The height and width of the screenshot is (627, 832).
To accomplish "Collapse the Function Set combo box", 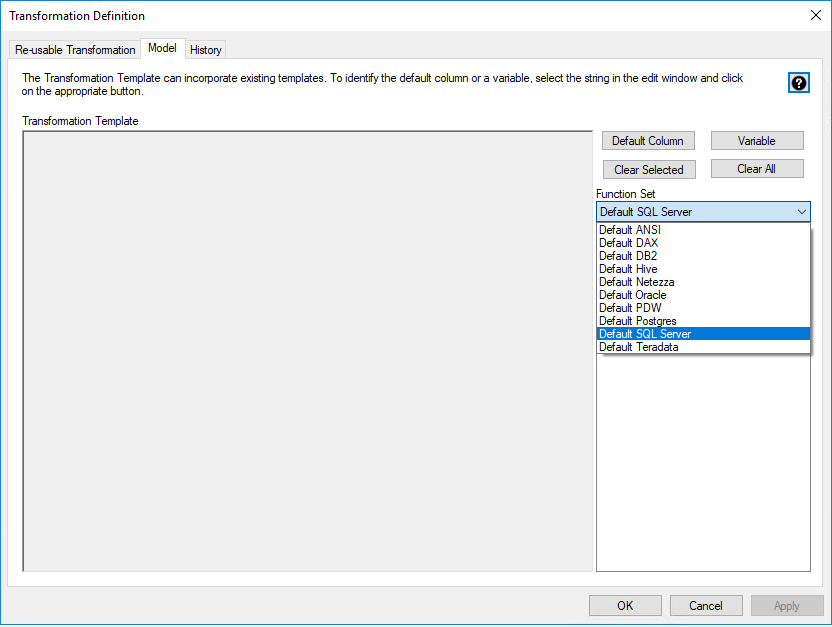I will click(802, 212).
